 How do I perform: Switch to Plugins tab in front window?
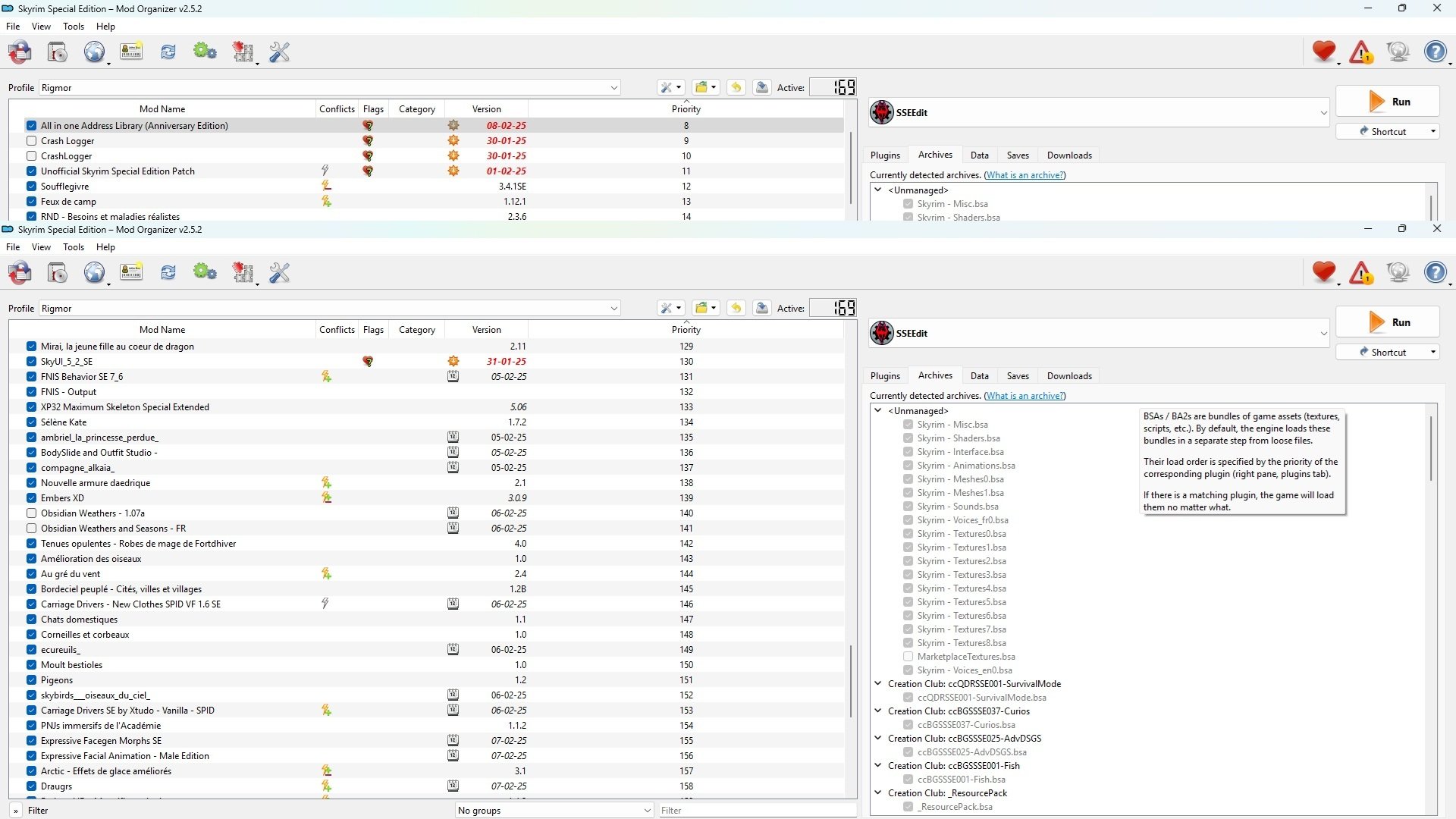885,376
